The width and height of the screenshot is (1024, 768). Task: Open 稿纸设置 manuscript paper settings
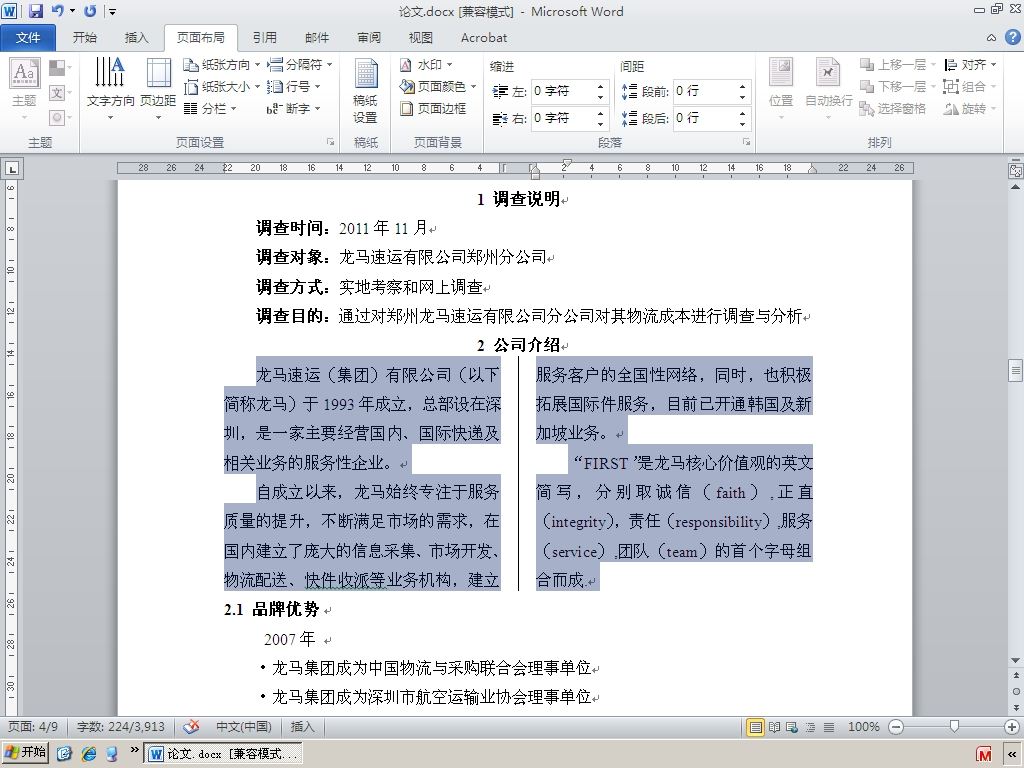(x=365, y=89)
